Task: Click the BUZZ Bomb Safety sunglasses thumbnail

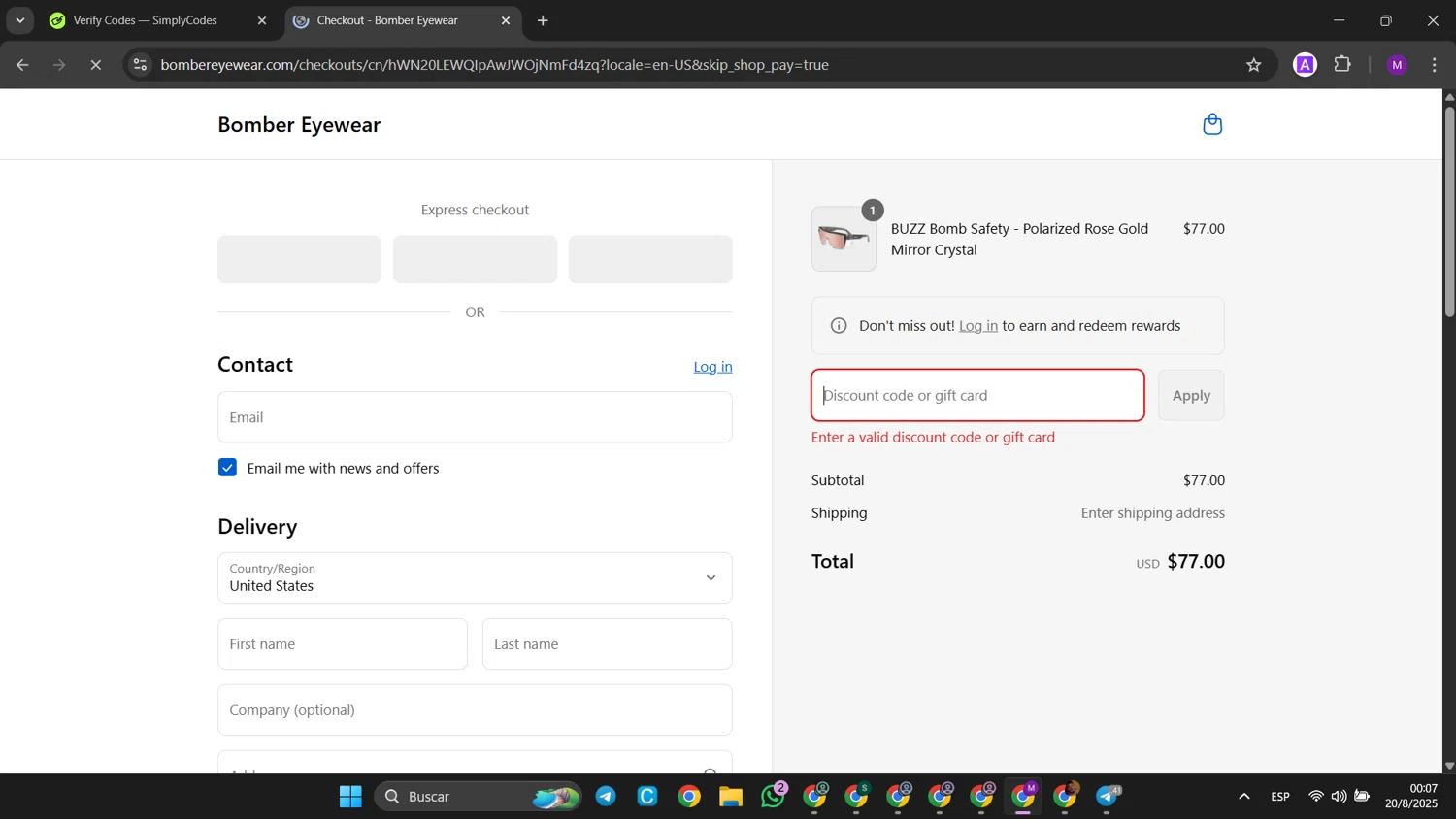Action: coord(844,239)
